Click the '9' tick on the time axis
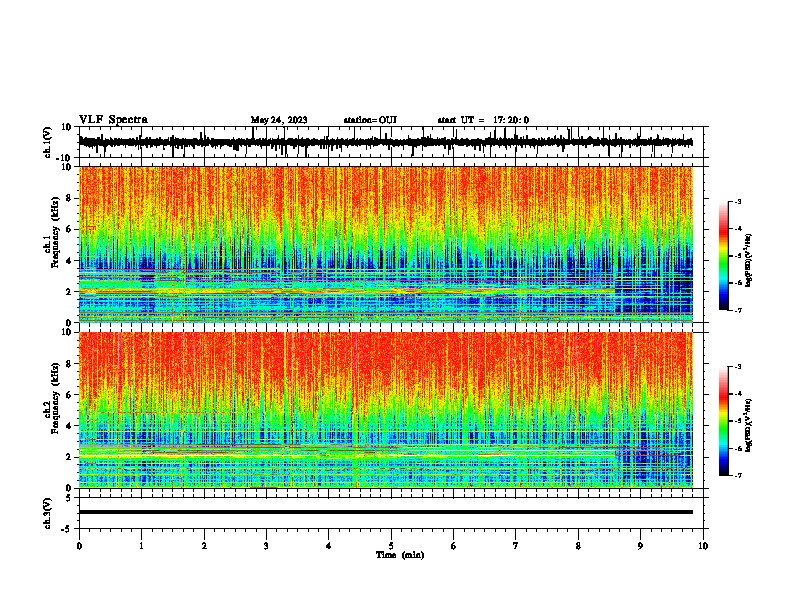 (x=640, y=546)
